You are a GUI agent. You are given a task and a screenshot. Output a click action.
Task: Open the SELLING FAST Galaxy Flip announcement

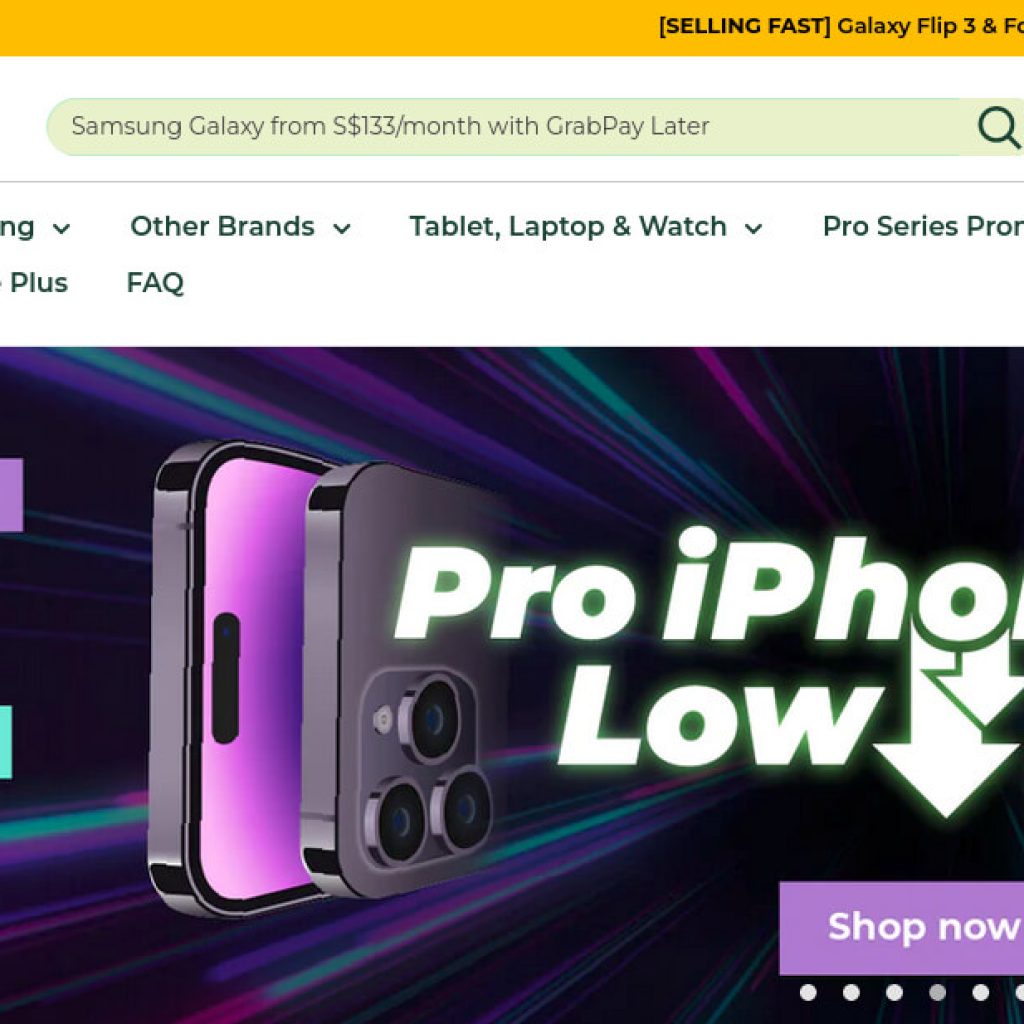841,26
